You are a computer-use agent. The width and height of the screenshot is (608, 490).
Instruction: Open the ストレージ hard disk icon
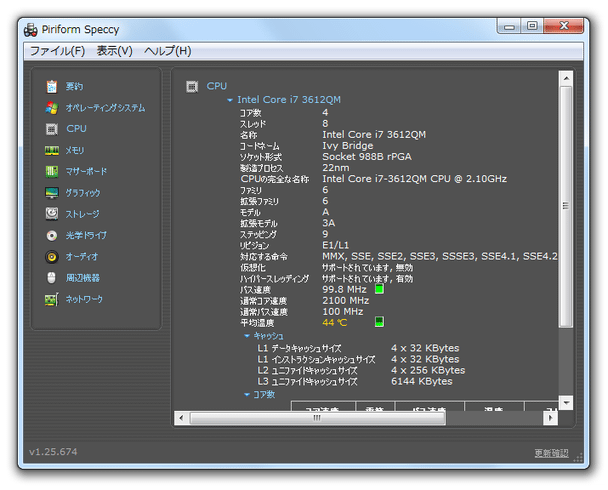coord(52,214)
